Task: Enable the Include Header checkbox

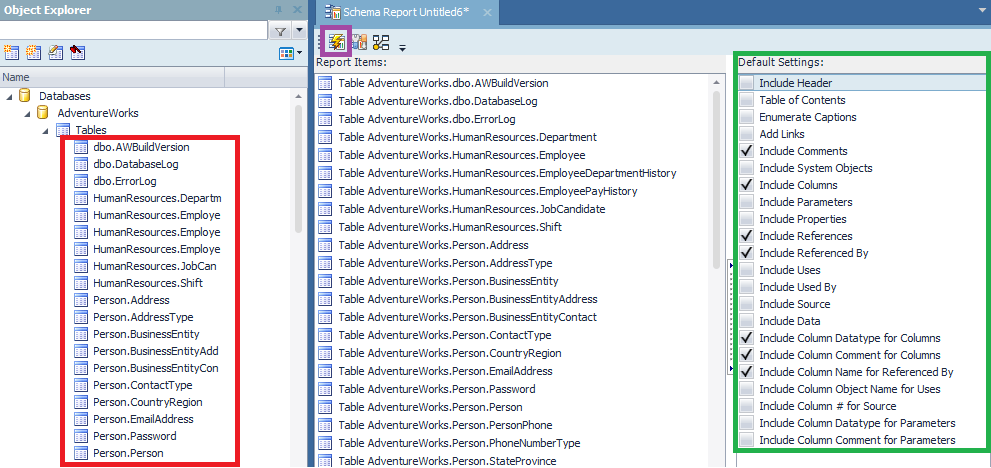Action: coord(746,83)
